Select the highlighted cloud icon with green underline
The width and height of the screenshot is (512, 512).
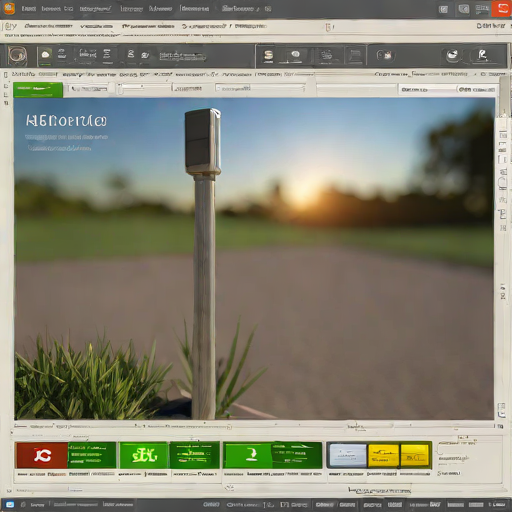pyautogui.click(x=46, y=55)
